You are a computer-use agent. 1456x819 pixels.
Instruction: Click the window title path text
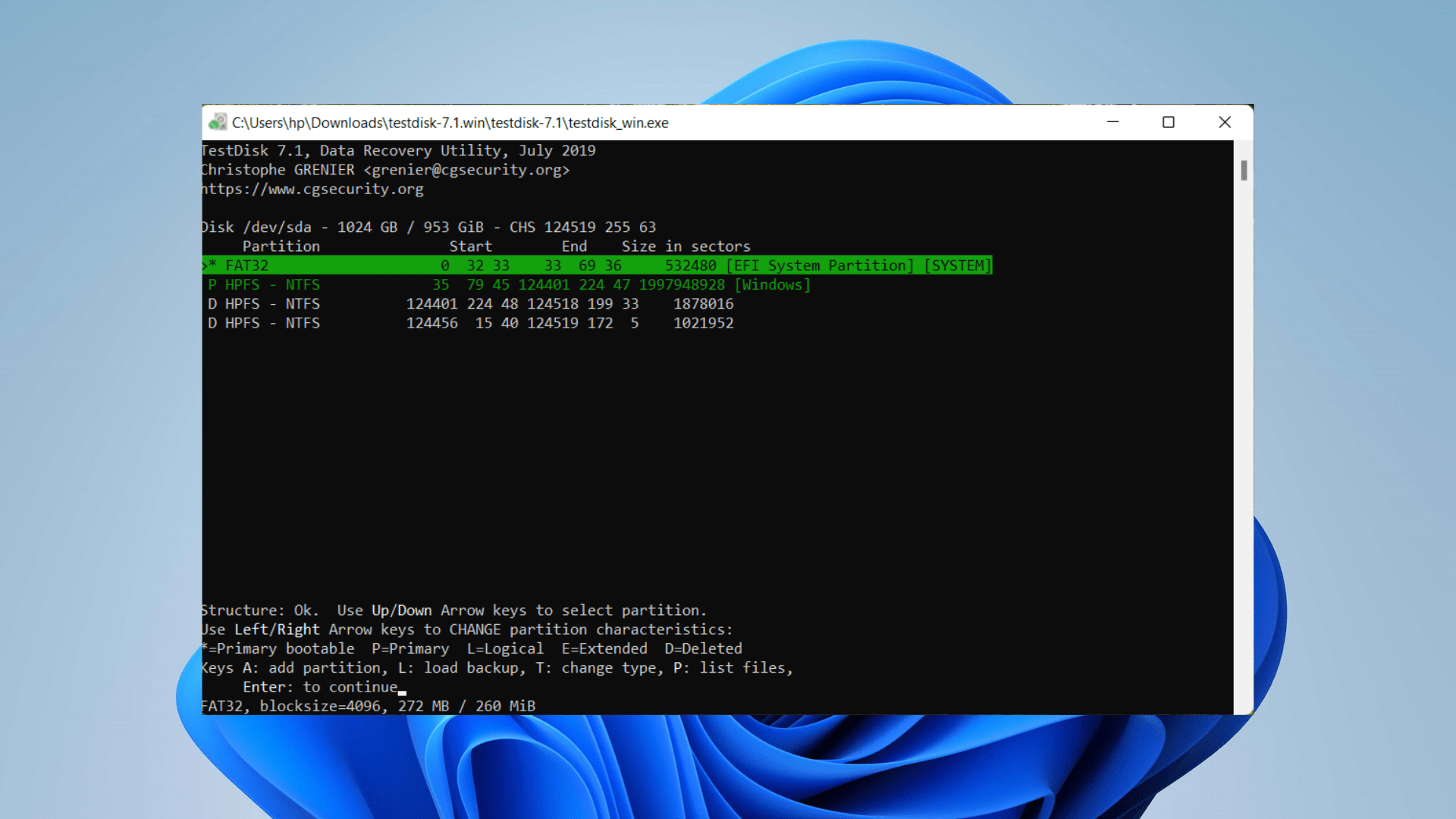click(x=450, y=123)
